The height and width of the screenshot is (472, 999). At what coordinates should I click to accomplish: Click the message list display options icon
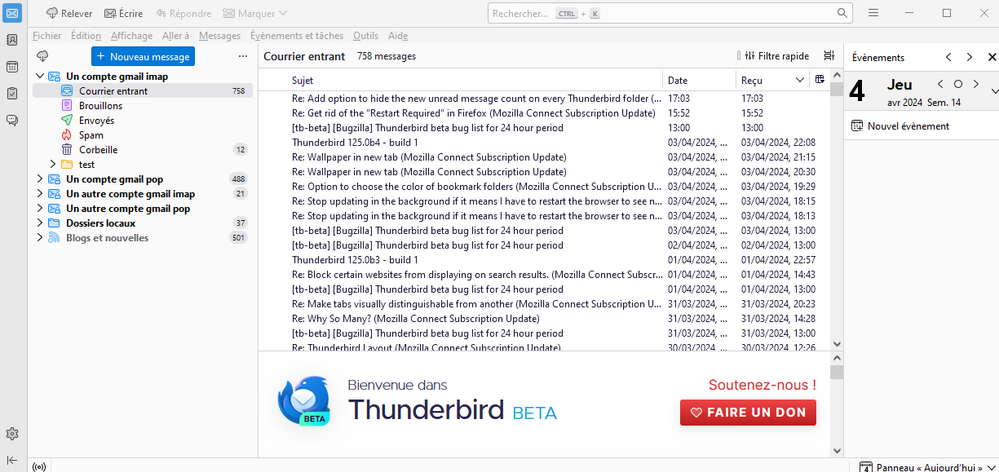829,56
